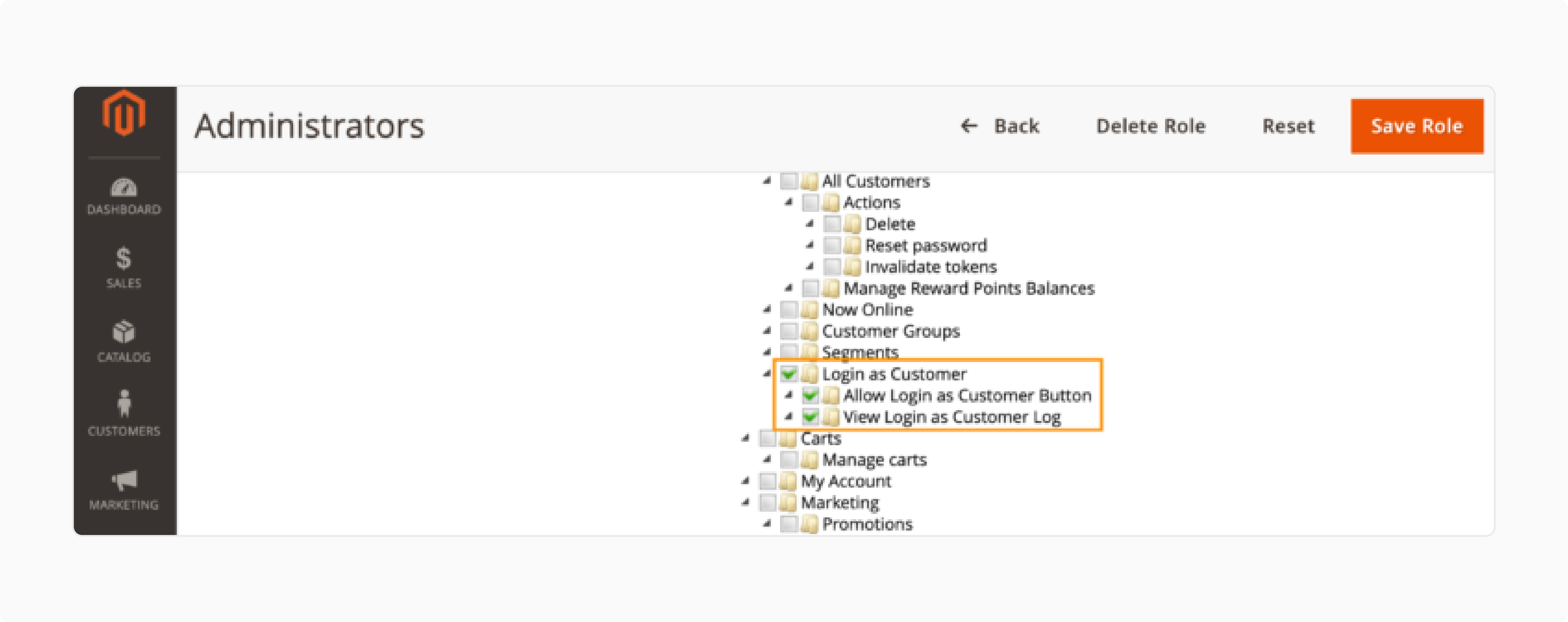Select the Promotions tree label

point(868,524)
